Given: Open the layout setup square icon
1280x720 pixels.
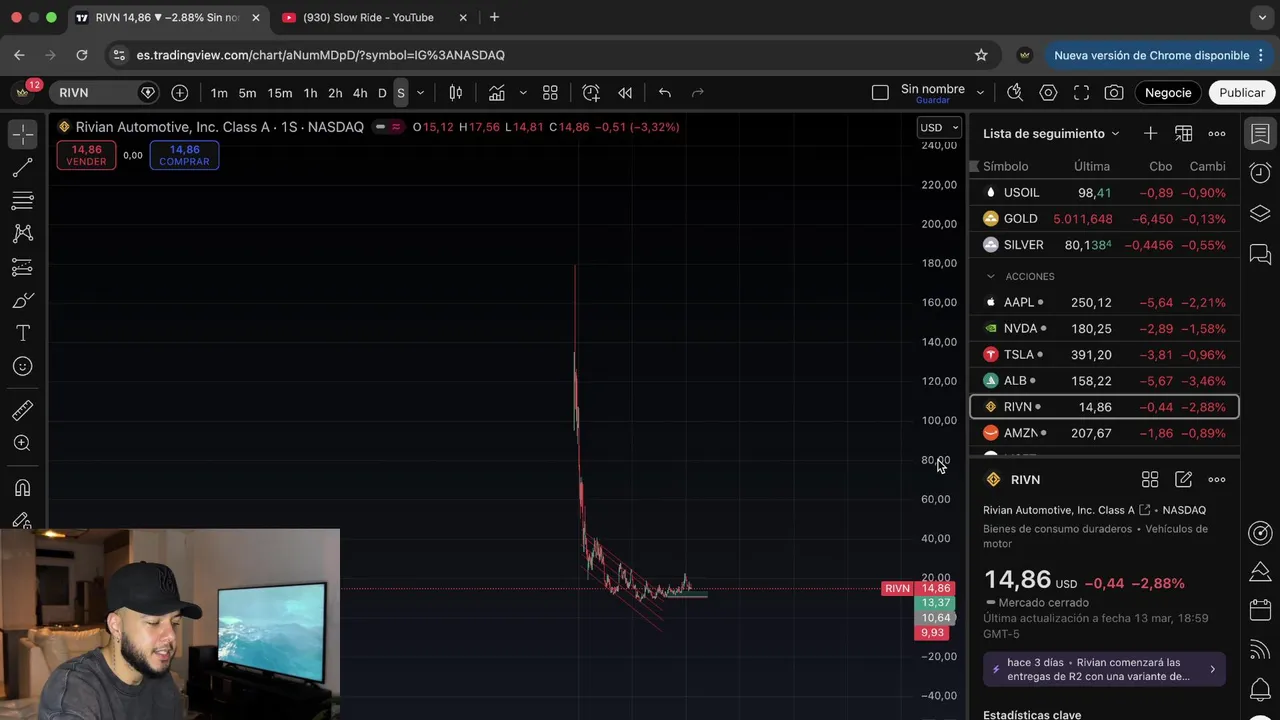Looking at the screenshot, I should [x=880, y=93].
